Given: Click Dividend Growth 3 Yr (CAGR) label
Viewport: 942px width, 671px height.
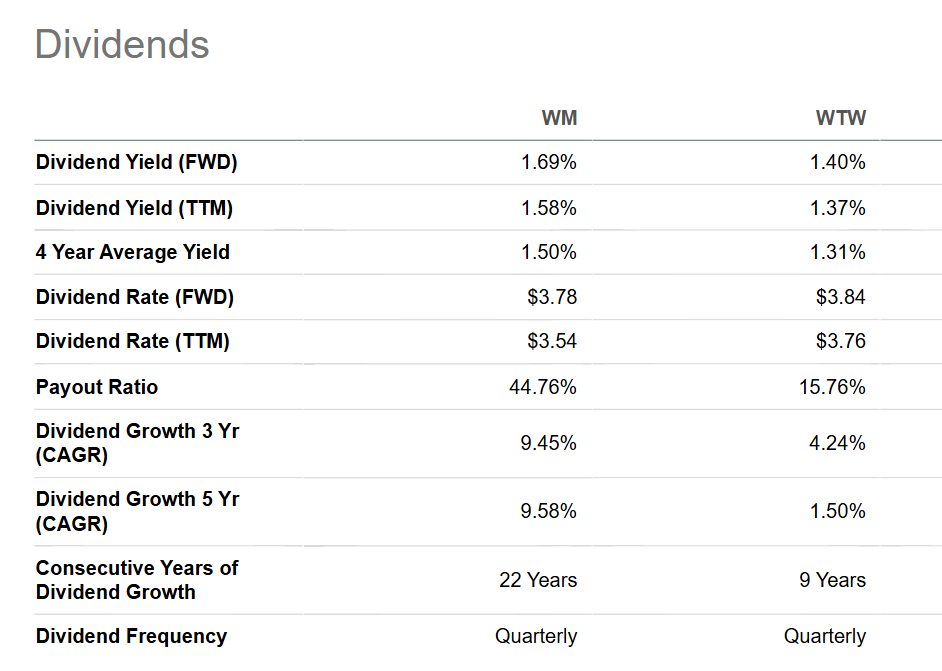Looking at the screenshot, I should pos(138,443).
